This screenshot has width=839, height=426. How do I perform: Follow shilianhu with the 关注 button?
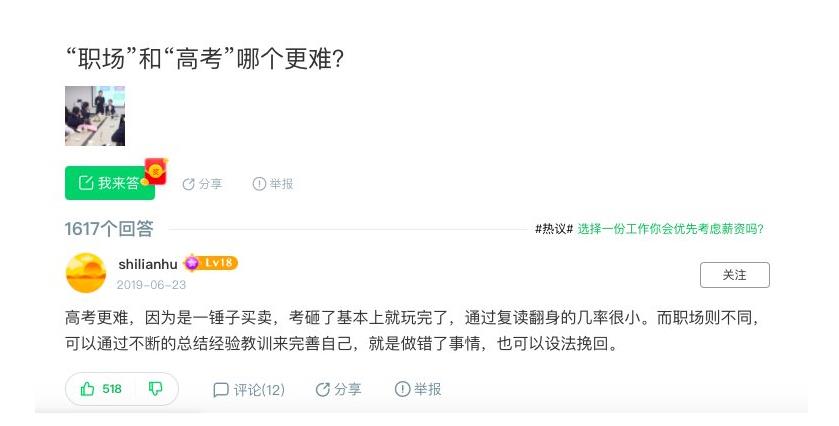point(734,274)
